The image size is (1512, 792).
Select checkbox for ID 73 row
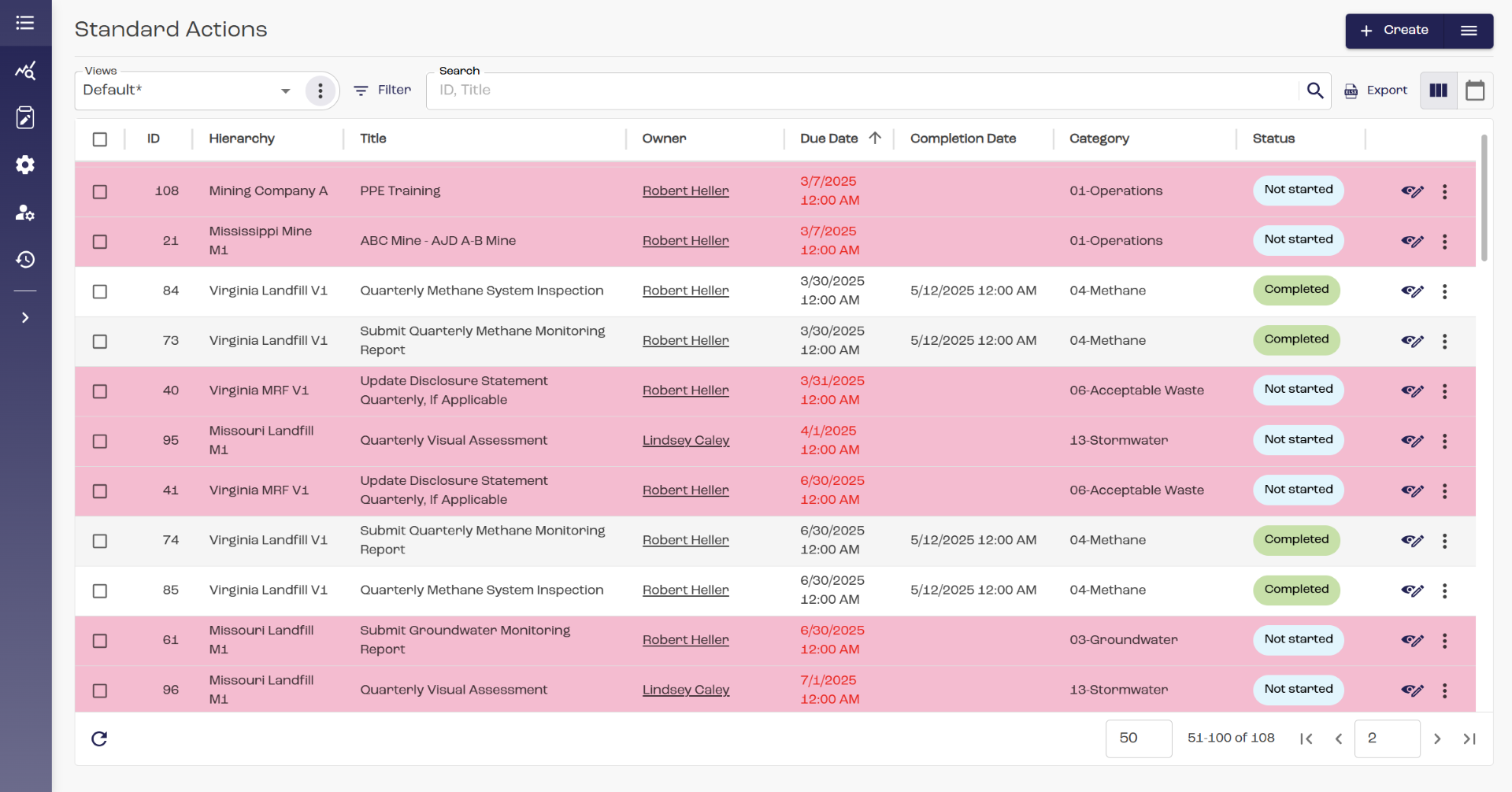100,342
